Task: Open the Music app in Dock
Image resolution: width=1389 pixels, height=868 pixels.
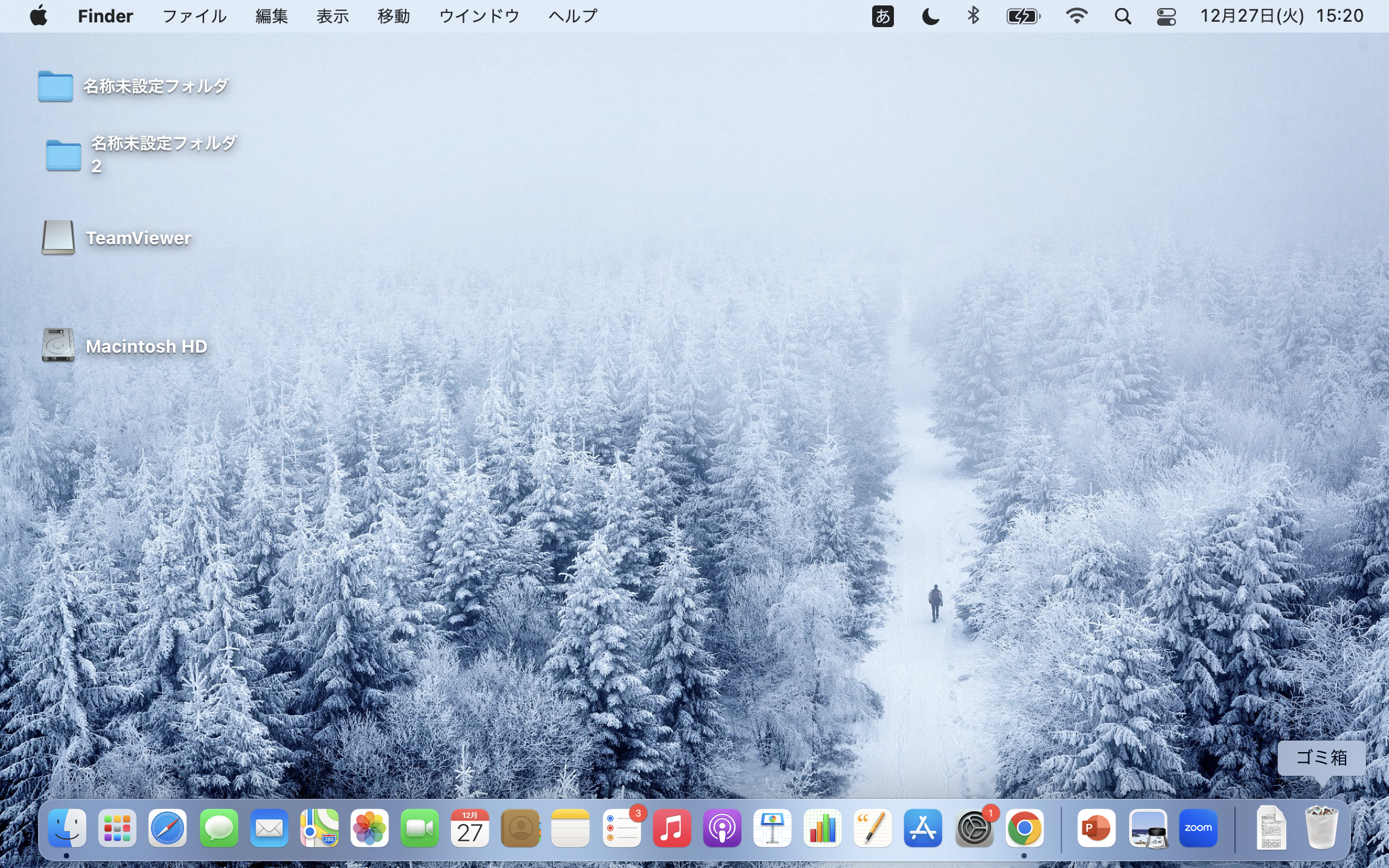Action: pos(671,828)
